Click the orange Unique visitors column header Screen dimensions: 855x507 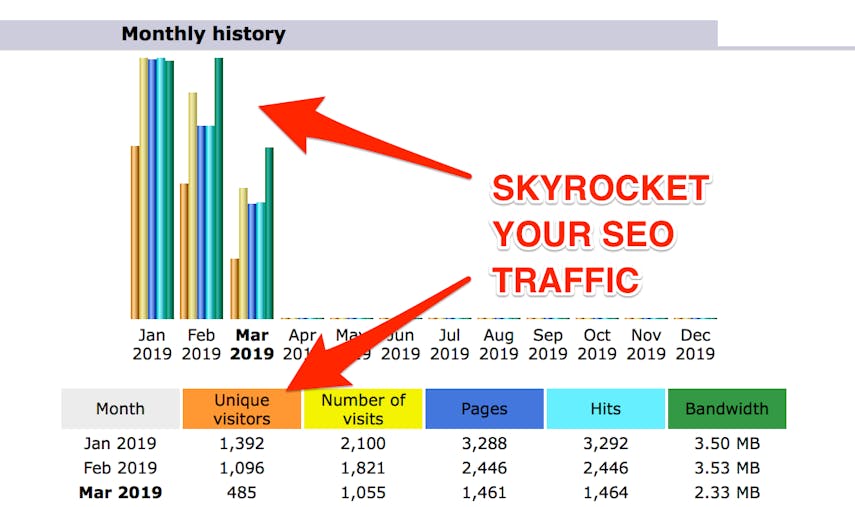241,408
